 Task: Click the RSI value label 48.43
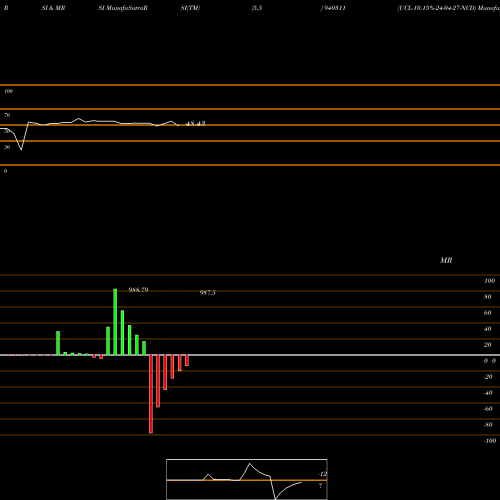[195, 124]
